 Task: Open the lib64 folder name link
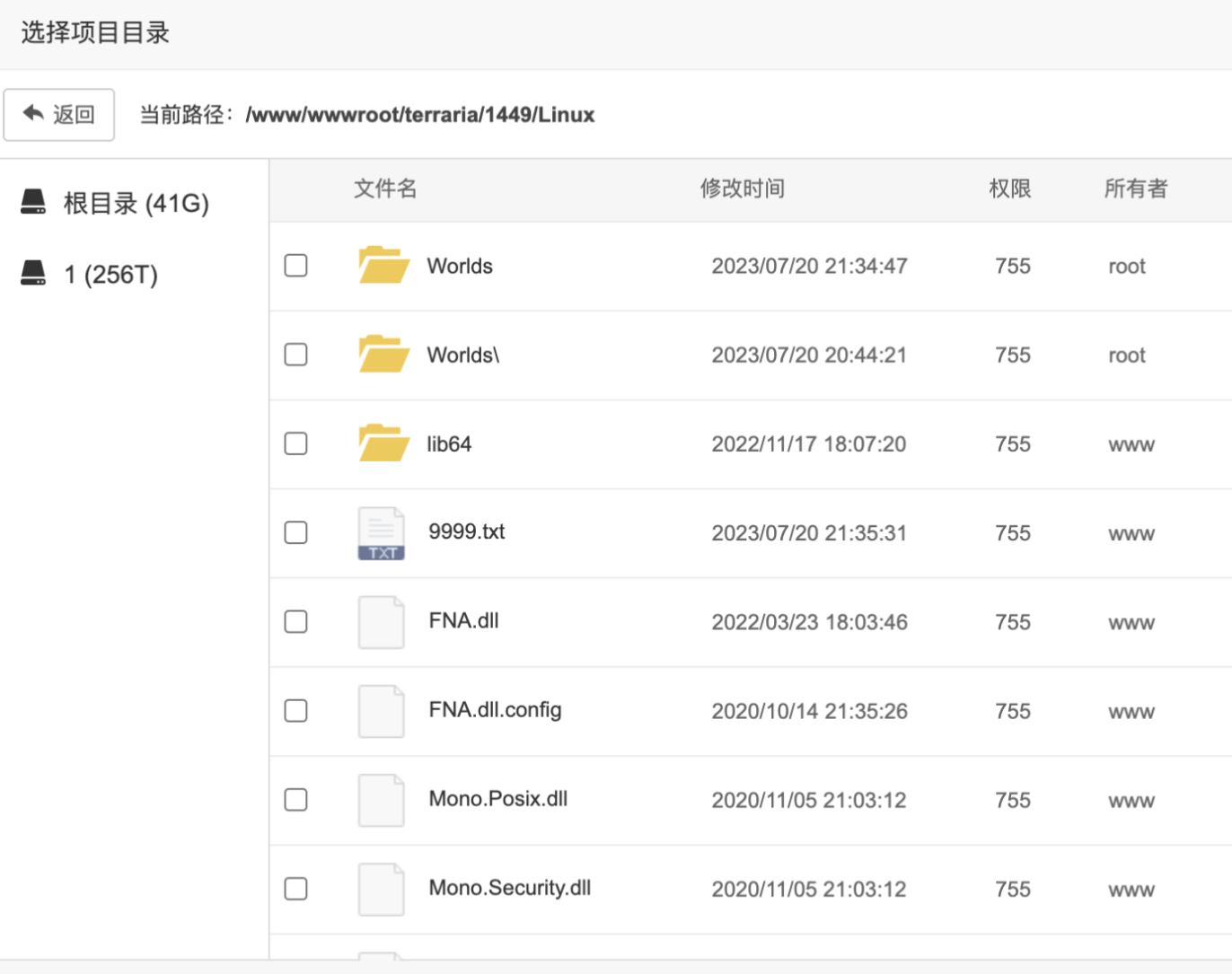[449, 444]
